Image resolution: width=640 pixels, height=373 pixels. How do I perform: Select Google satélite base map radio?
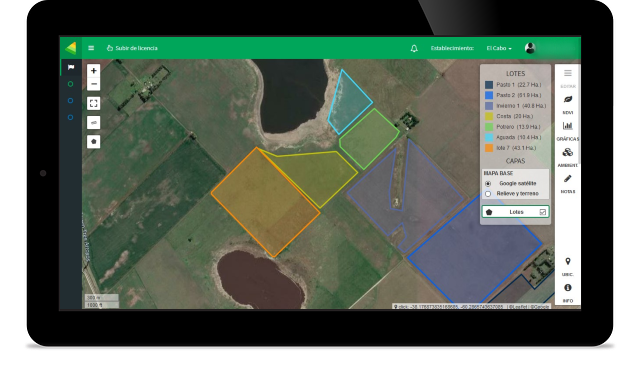pyautogui.click(x=488, y=184)
